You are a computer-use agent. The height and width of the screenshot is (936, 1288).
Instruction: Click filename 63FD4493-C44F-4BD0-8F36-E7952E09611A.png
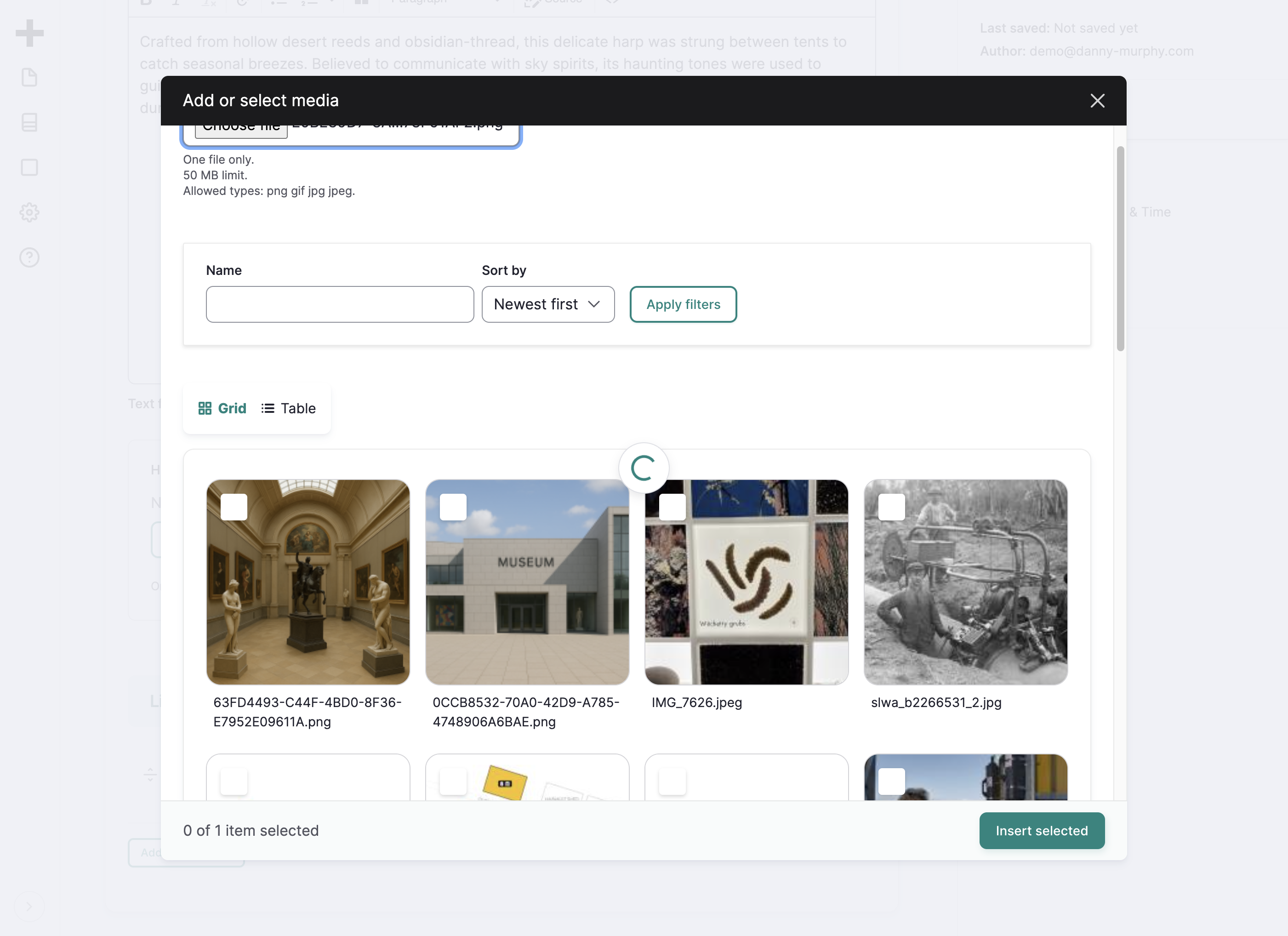coord(307,712)
